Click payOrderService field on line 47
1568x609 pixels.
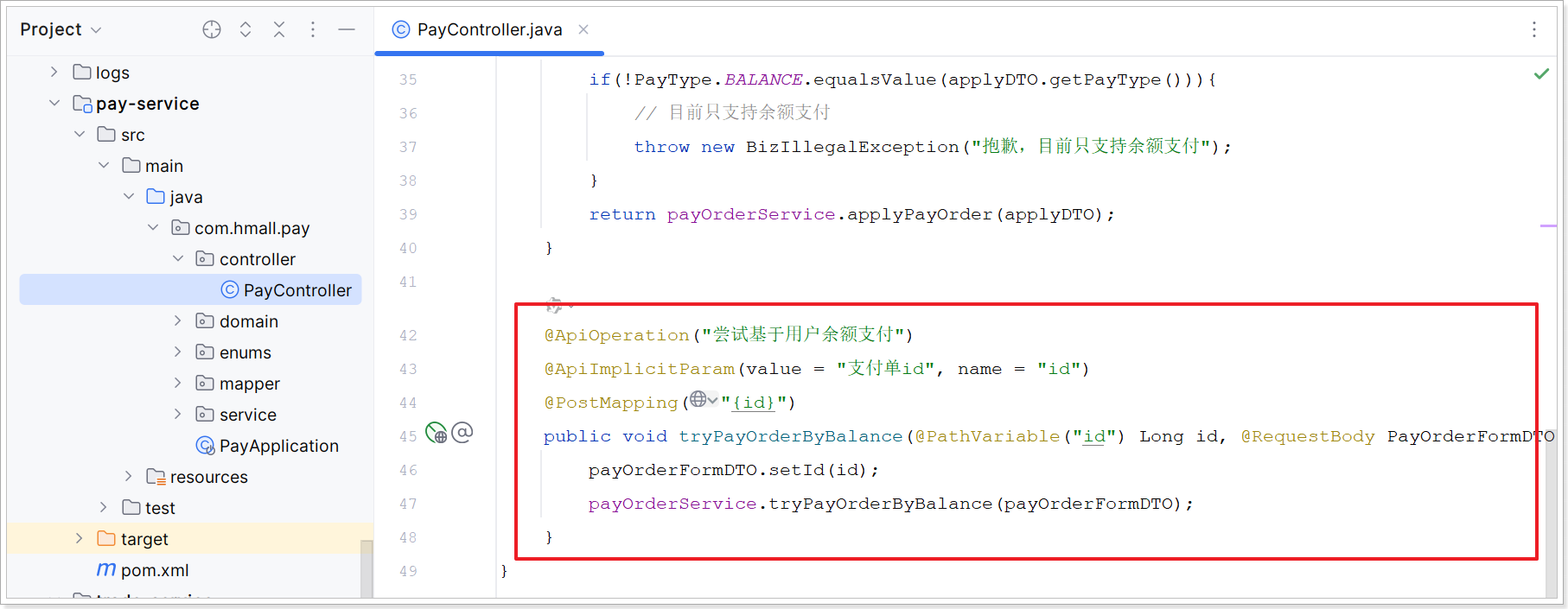tap(672, 504)
